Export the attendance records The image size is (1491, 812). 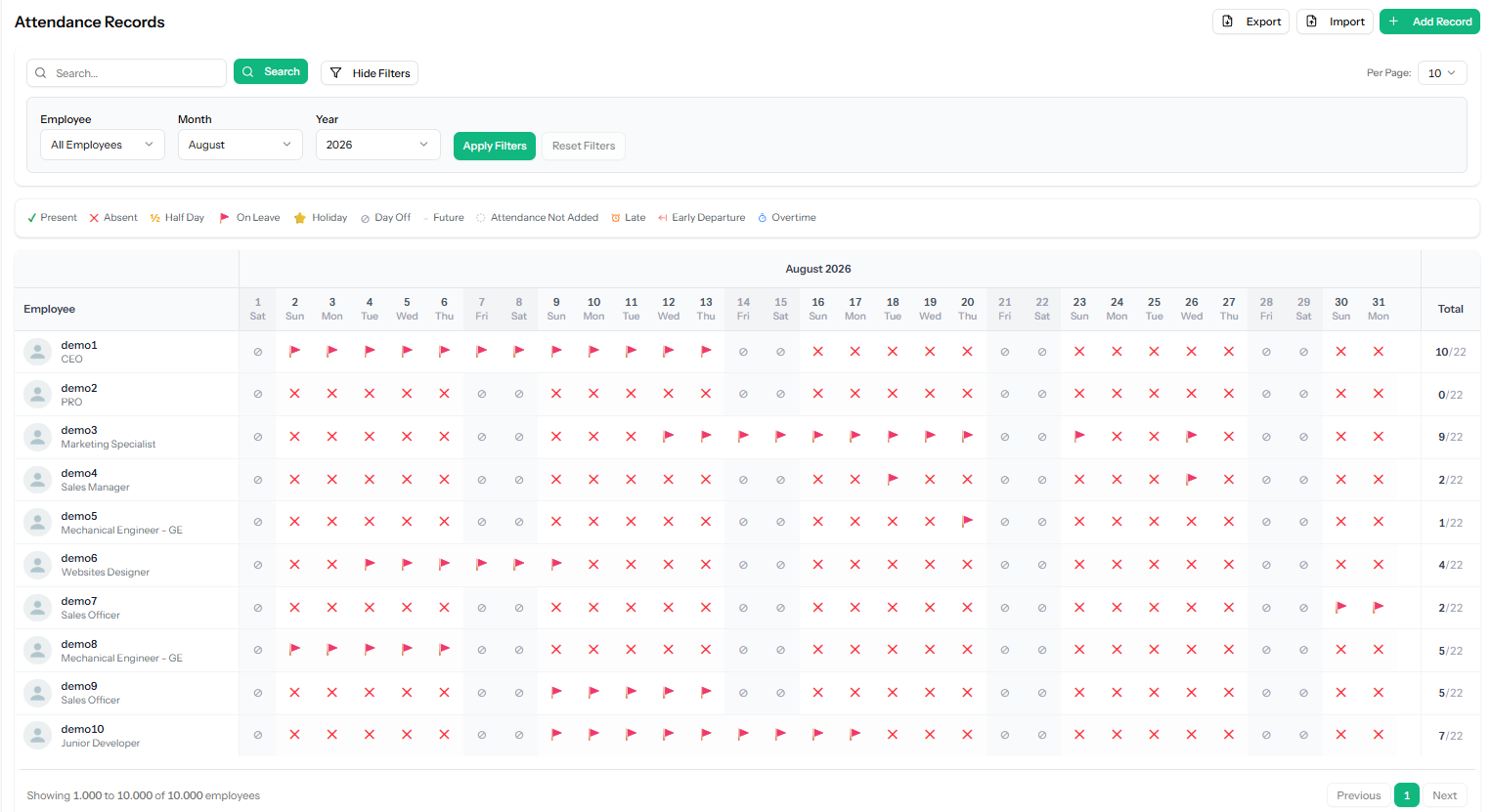1251,21
